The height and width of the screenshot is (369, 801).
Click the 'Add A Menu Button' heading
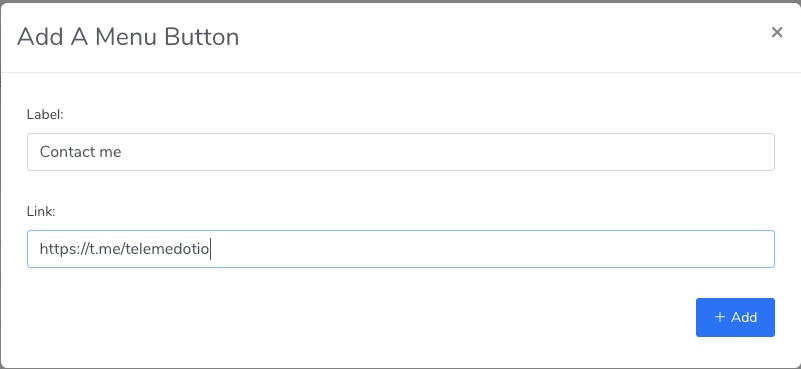click(x=128, y=37)
